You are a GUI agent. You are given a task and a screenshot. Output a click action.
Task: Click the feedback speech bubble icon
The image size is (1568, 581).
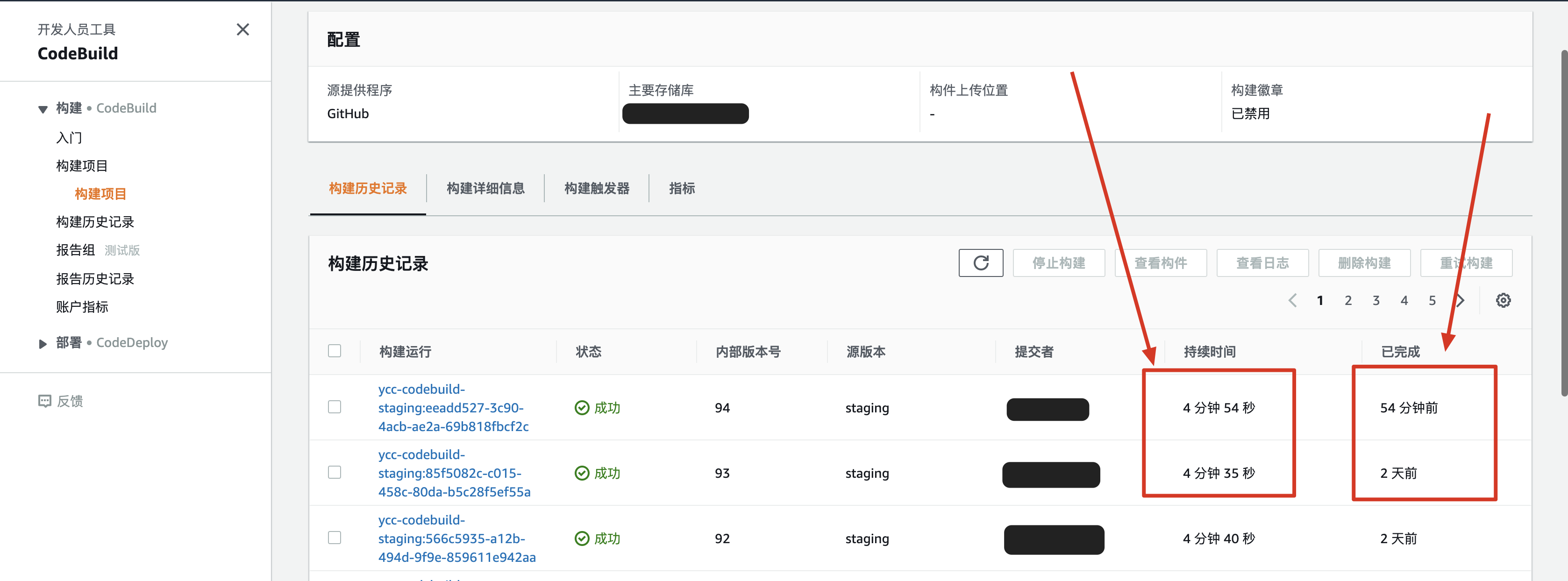pyautogui.click(x=44, y=401)
